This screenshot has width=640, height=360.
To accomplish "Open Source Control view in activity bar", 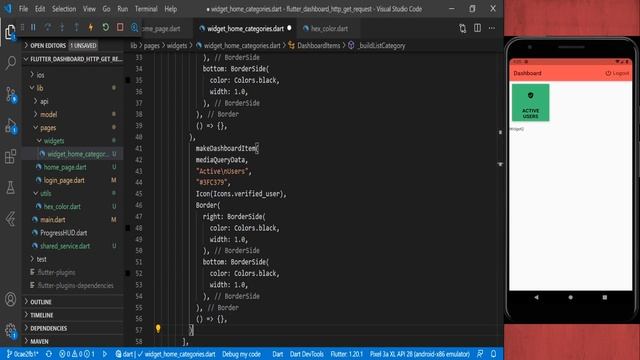I will (x=10, y=94).
